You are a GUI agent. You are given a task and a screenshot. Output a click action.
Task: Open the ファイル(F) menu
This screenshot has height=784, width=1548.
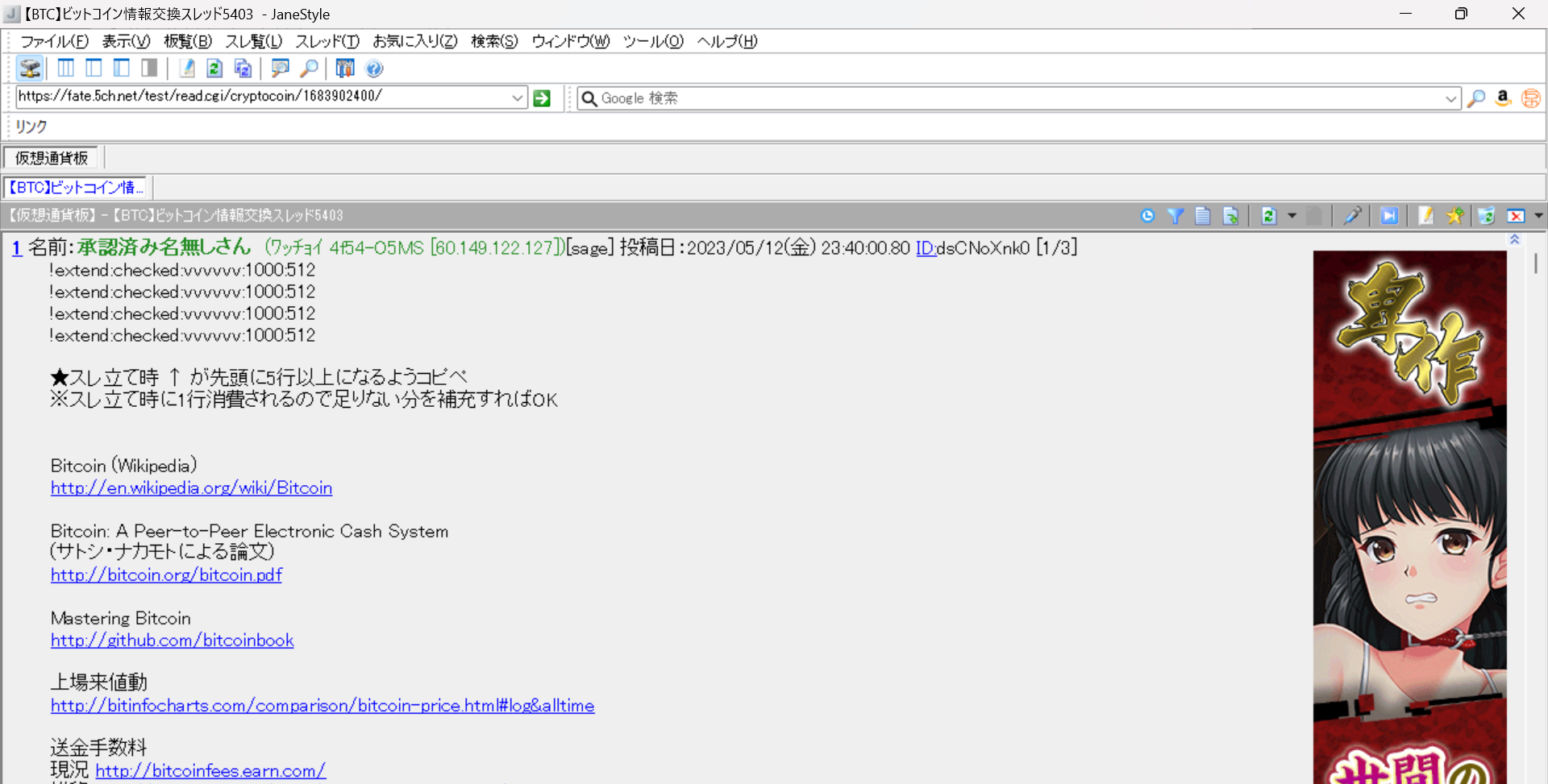click(55, 41)
